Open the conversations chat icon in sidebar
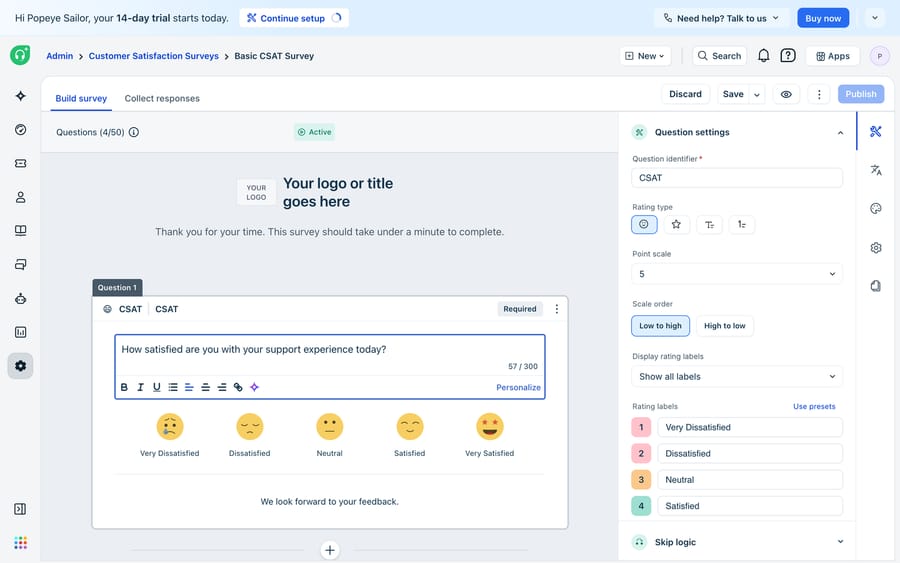This screenshot has height=563, width=900. click(x=21, y=265)
